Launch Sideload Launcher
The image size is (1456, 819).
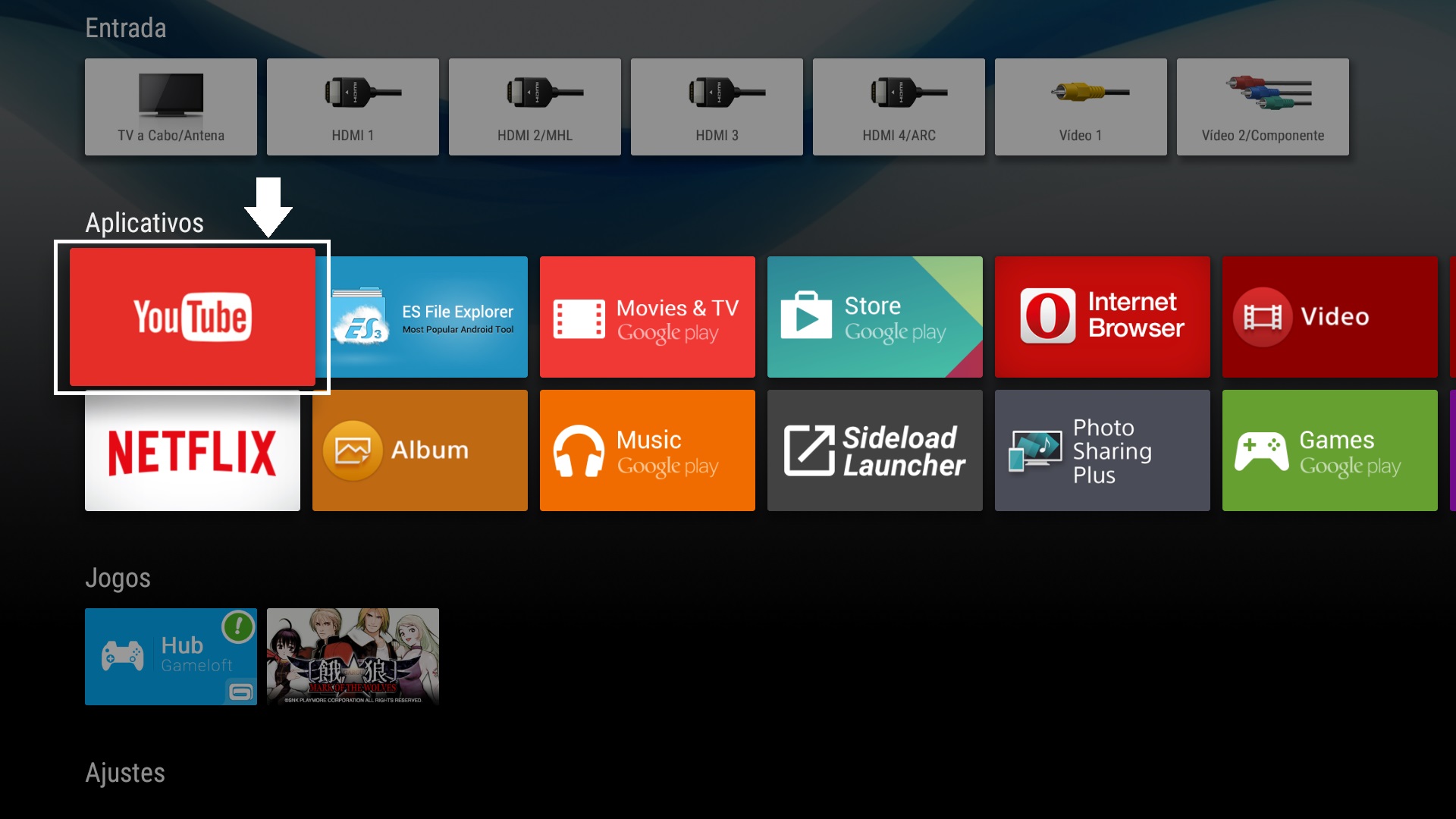point(875,450)
